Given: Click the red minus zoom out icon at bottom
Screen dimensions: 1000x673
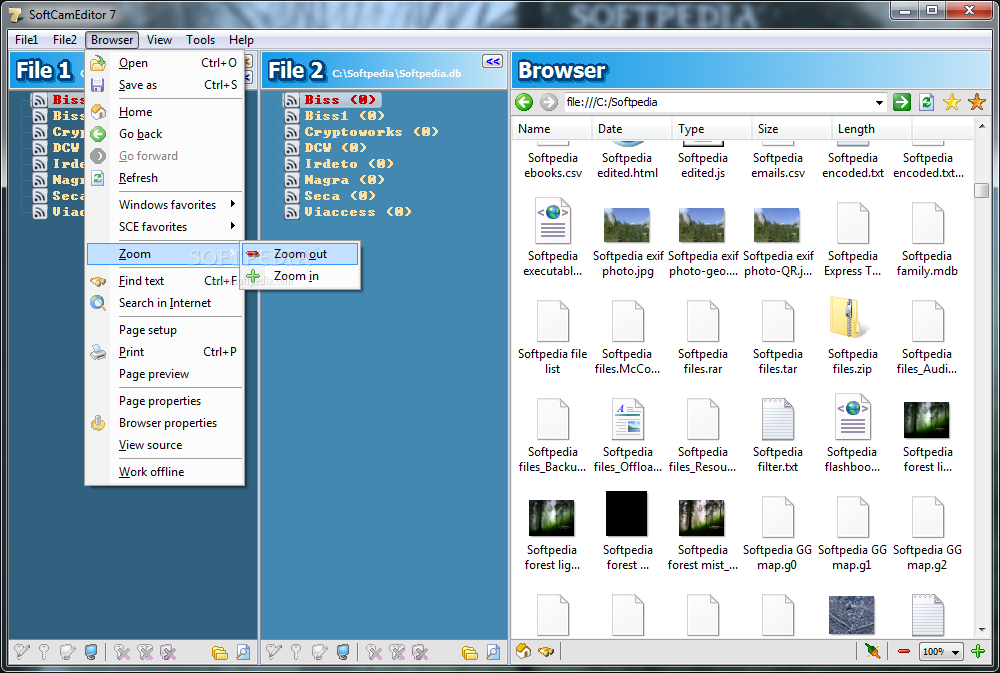Looking at the screenshot, I should (x=903, y=651).
